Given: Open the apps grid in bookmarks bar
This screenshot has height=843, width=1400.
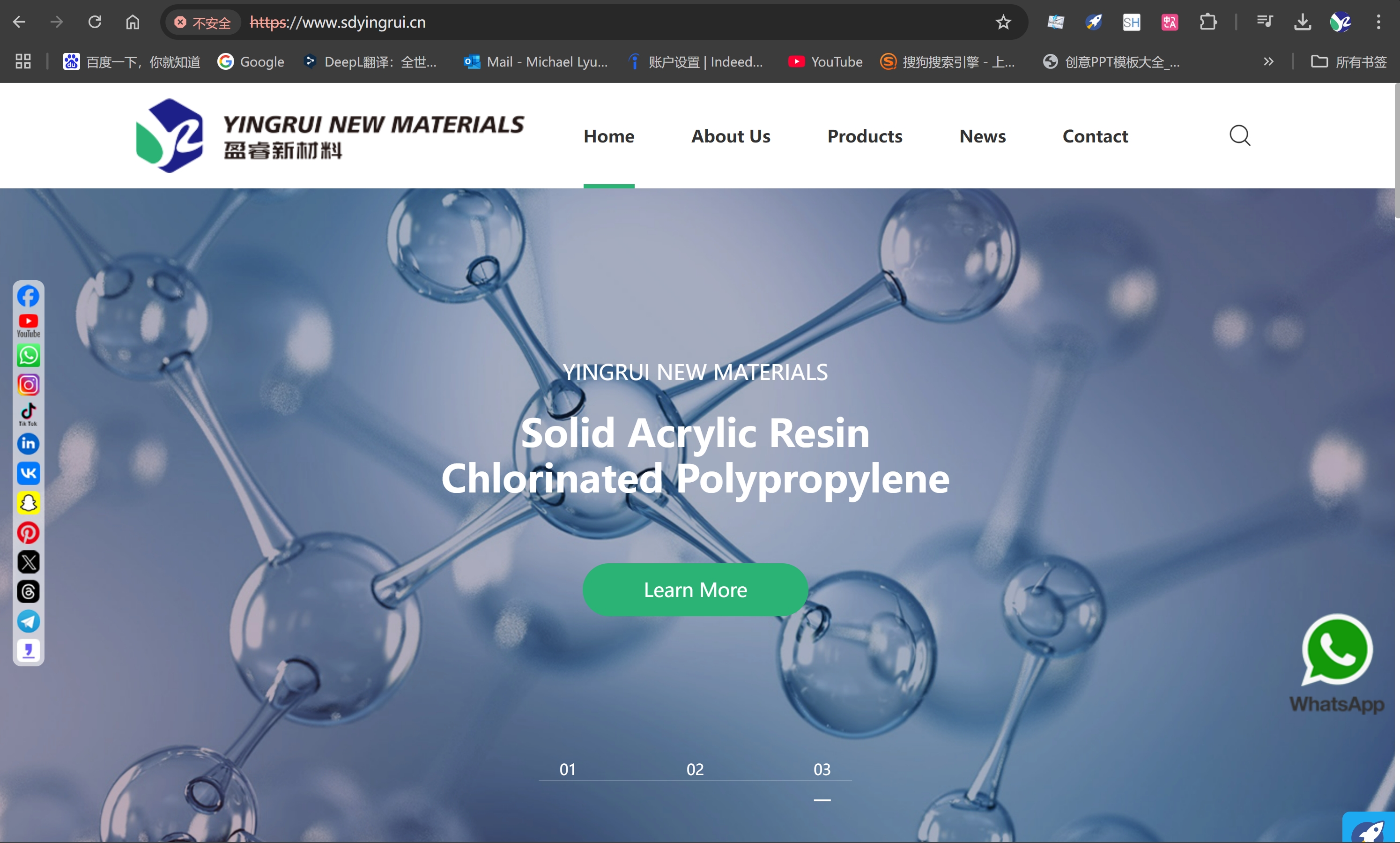Looking at the screenshot, I should point(23,61).
